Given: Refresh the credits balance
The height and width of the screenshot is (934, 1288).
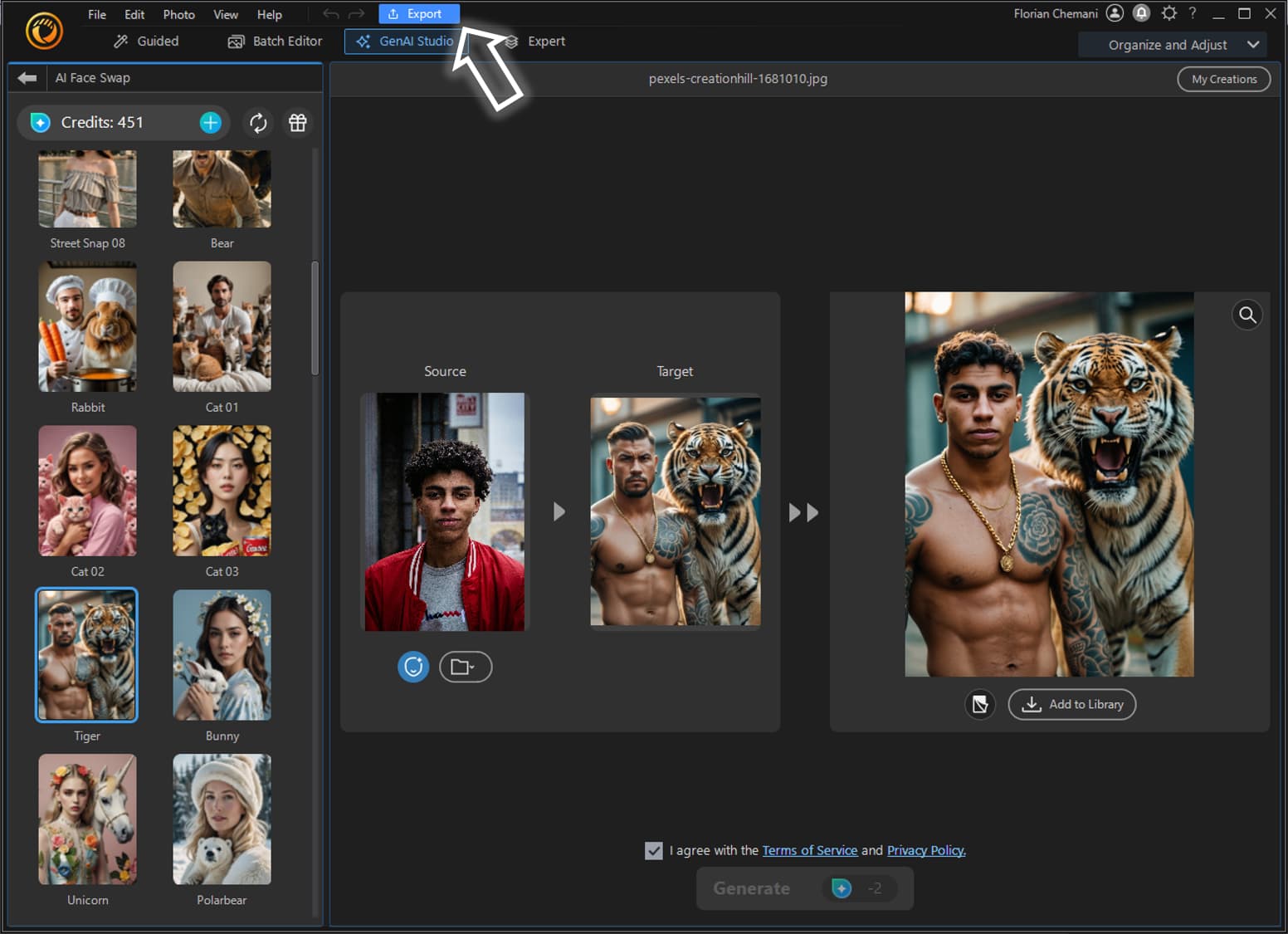Looking at the screenshot, I should click(x=258, y=122).
